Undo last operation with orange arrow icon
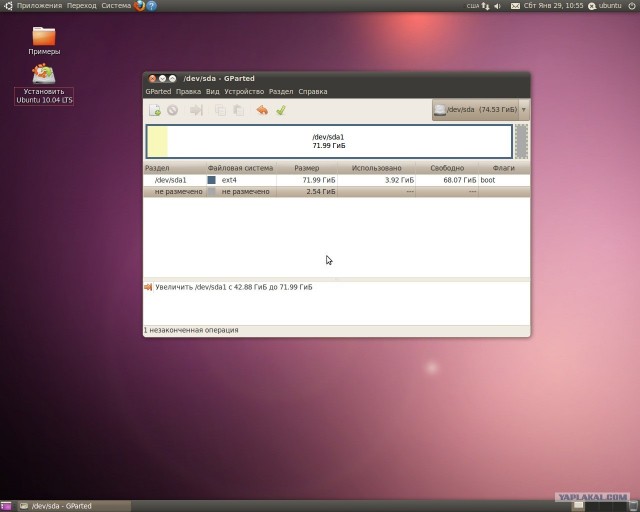Image resolution: width=640 pixels, height=512 pixels. coord(262,110)
